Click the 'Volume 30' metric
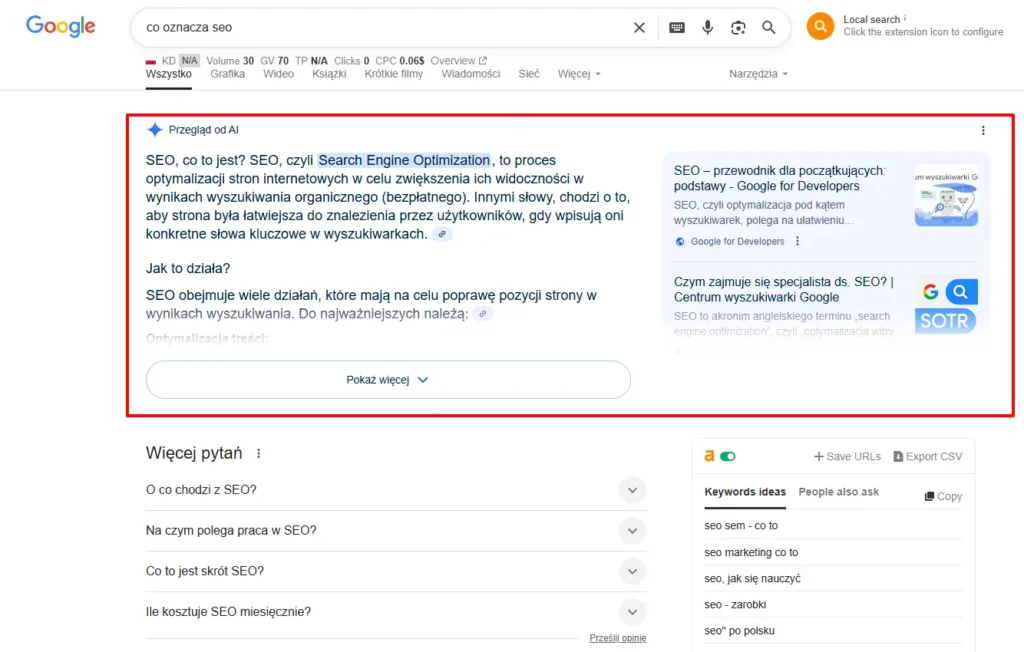This screenshot has height=652, width=1024. 230,61
